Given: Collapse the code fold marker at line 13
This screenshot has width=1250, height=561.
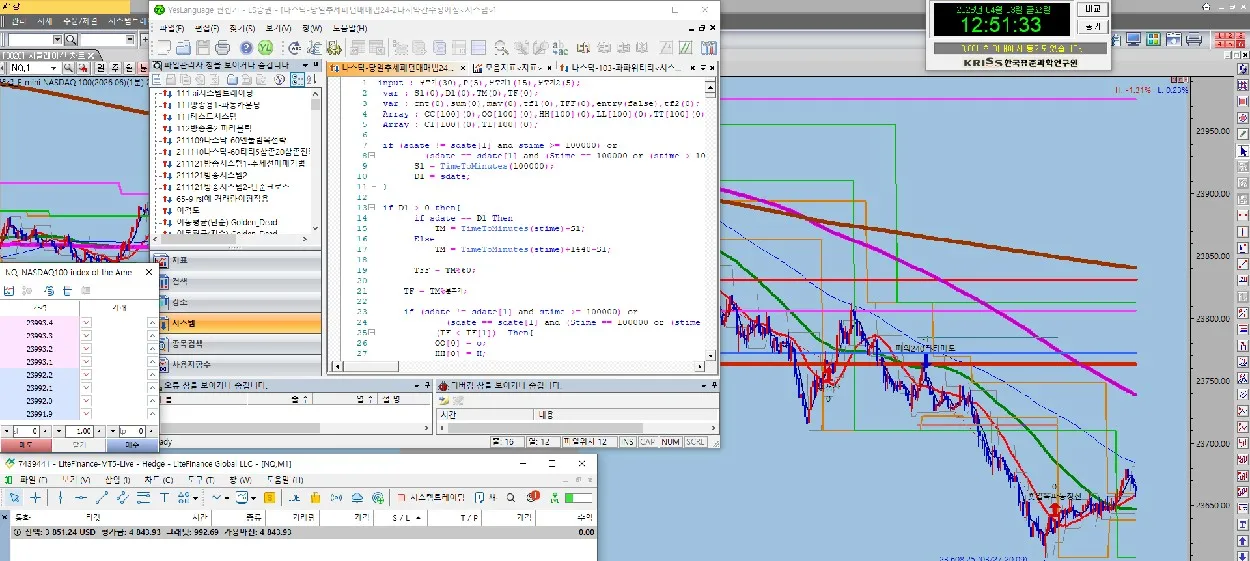Looking at the screenshot, I should [371, 207].
